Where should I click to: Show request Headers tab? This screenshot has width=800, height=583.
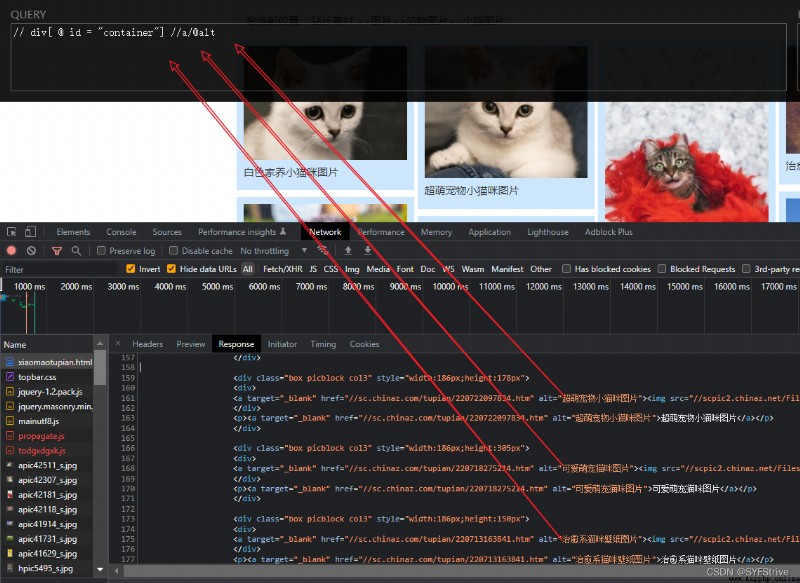point(147,344)
